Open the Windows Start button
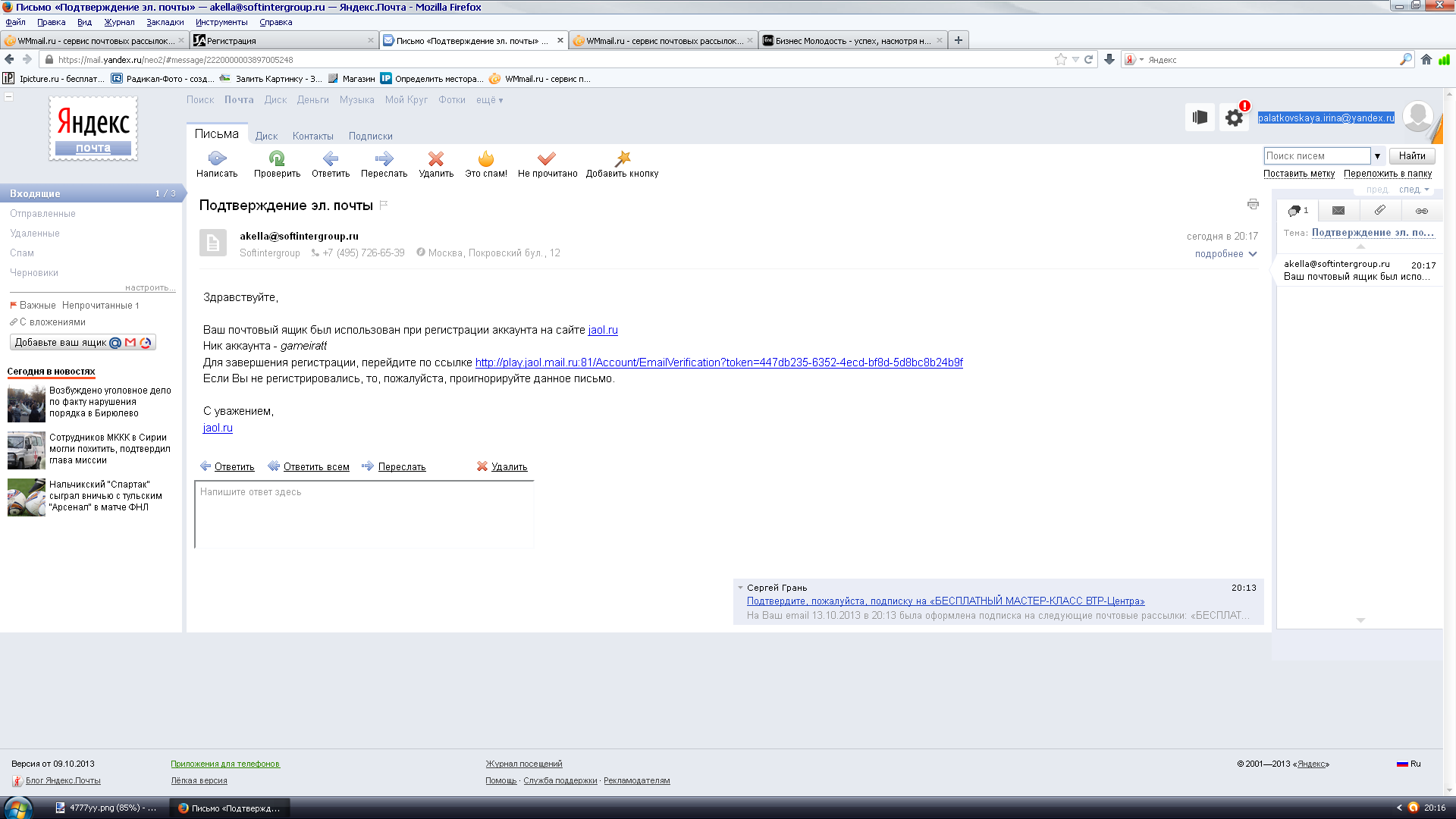The height and width of the screenshot is (819, 1456). pos(17,808)
